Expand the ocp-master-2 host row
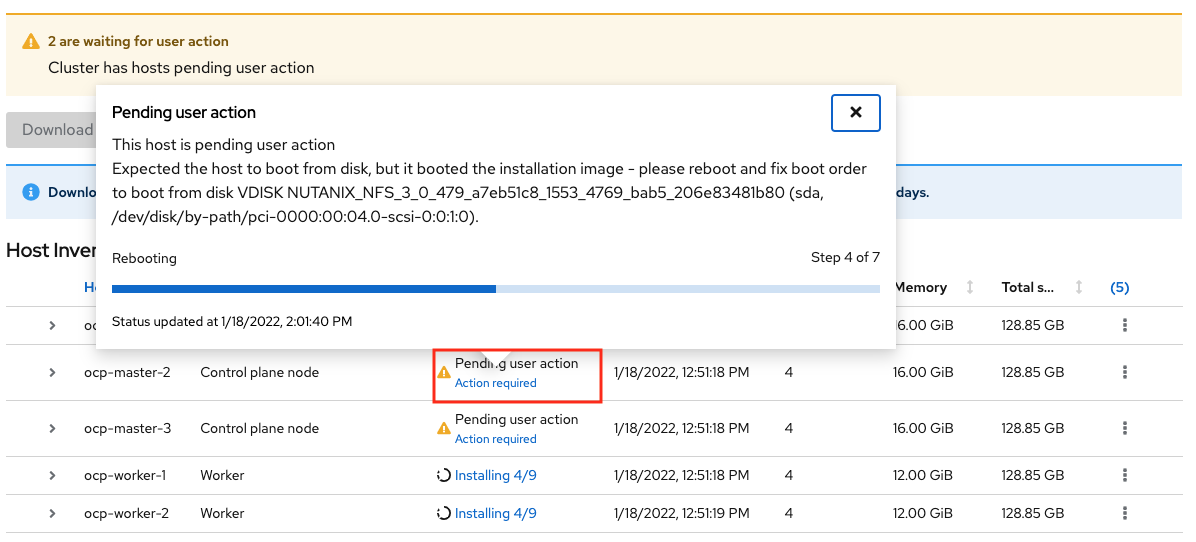 point(52,372)
